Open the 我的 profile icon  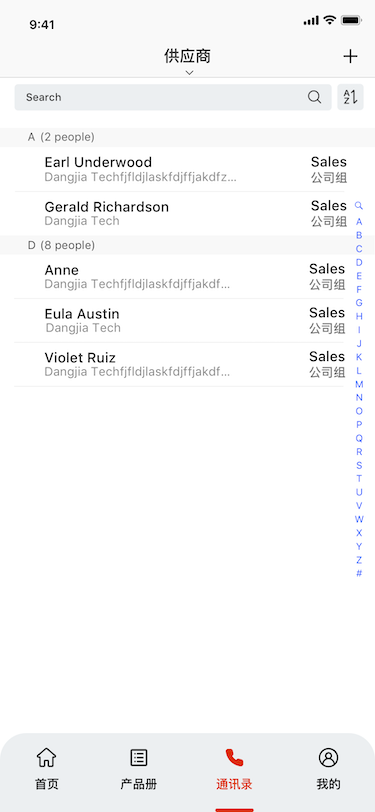(328, 758)
